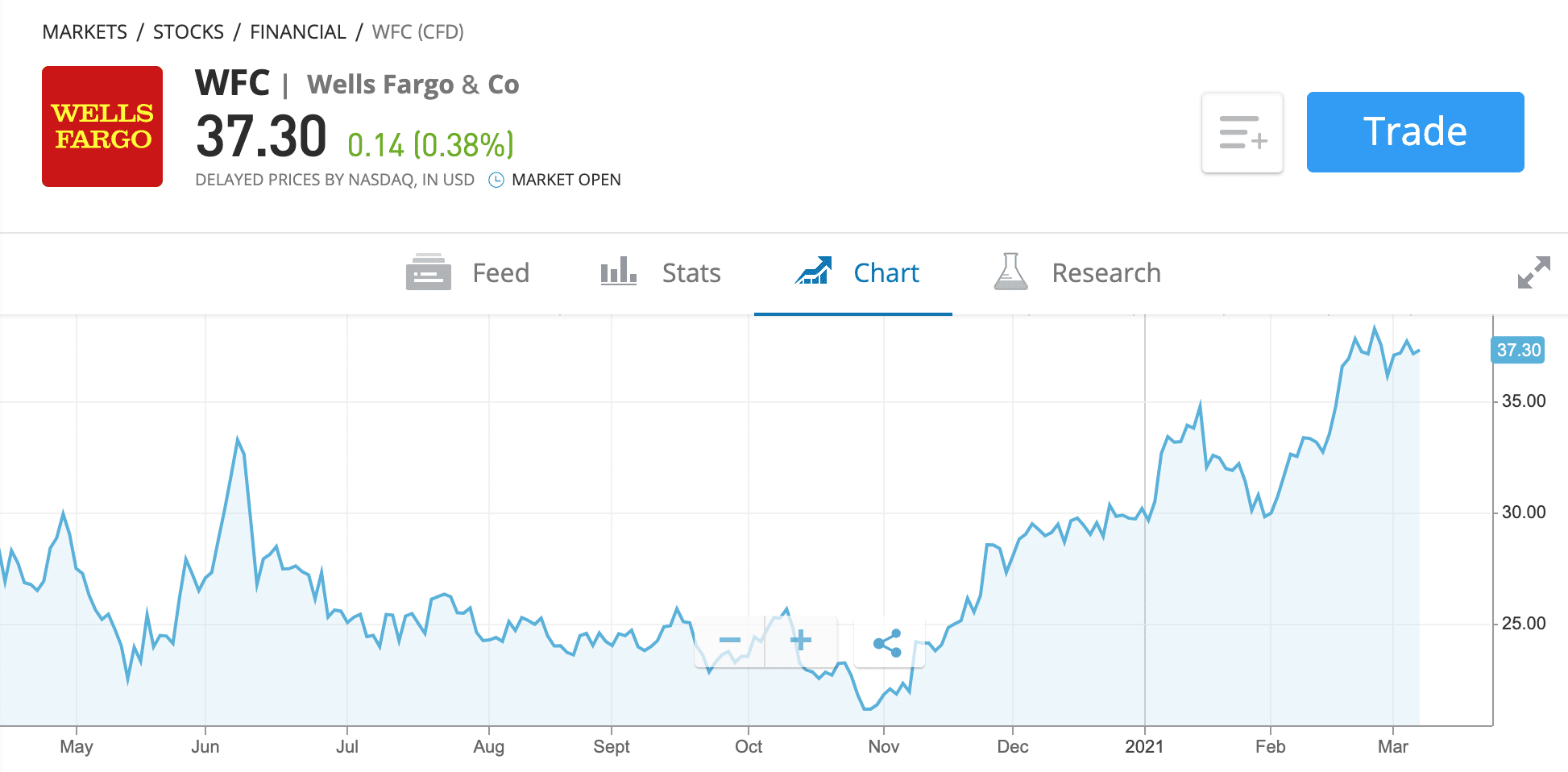Click MARKET OPEN status text
Image resolution: width=1568 pixels, height=772 pixels.
[566, 180]
